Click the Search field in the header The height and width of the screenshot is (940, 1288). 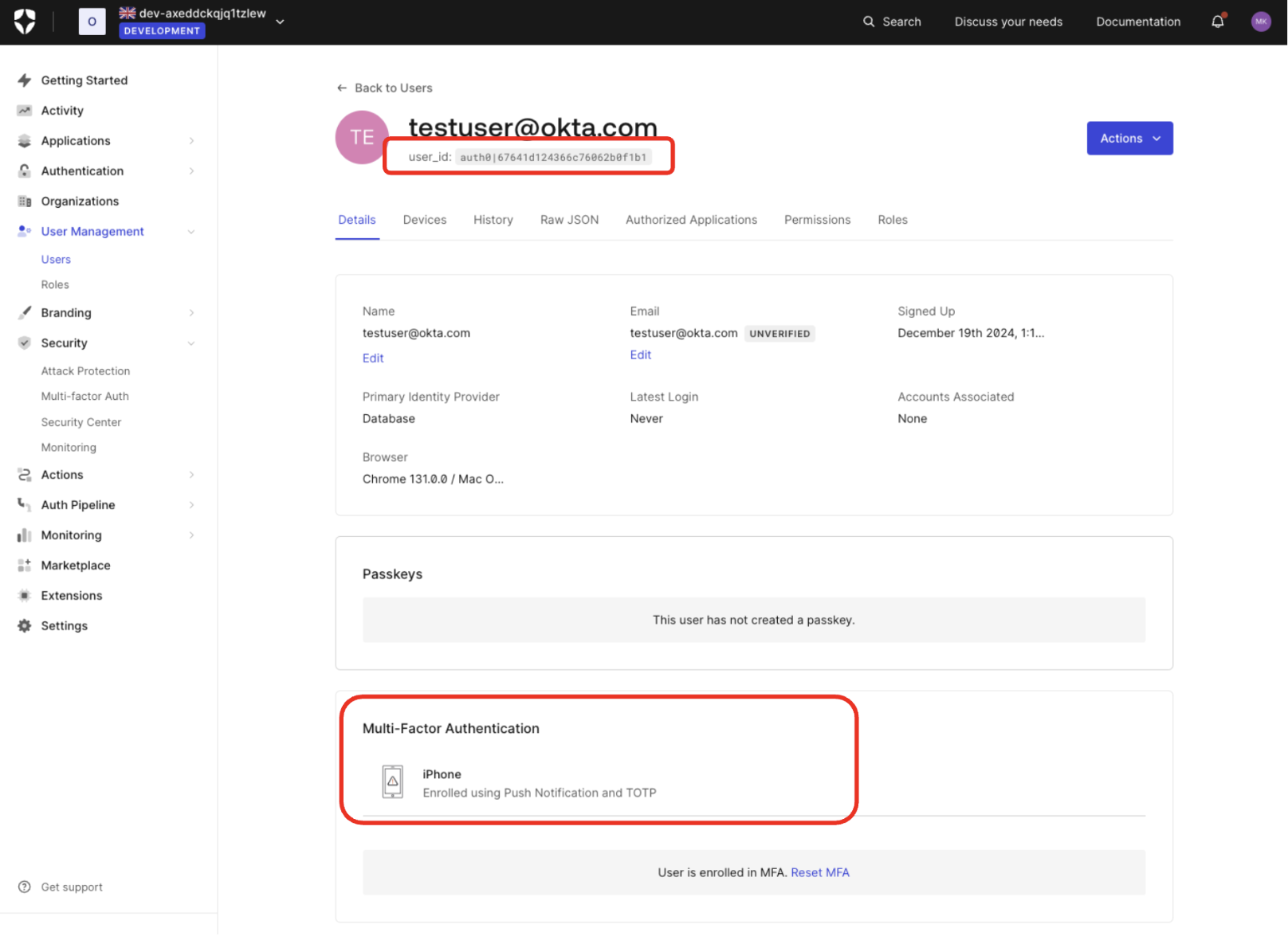point(893,22)
